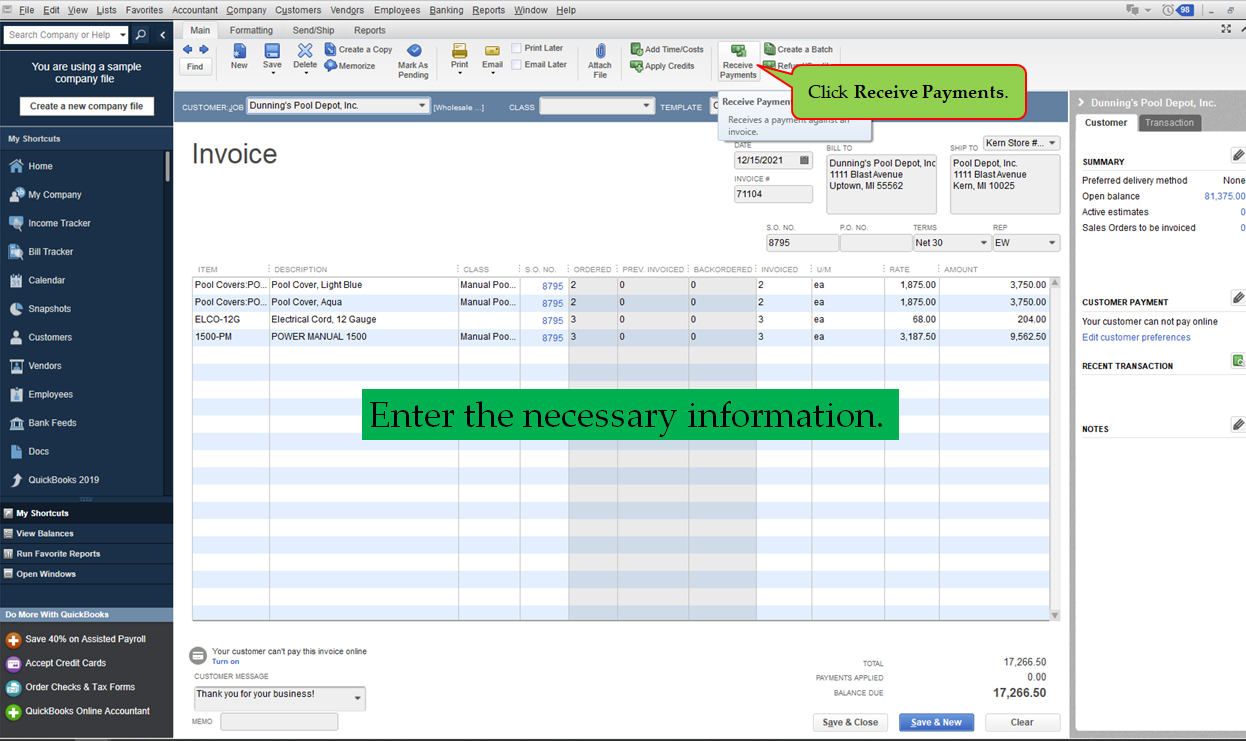Image resolution: width=1246 pixels, height=741 pixels.
Task: Edit customer summary pencil icon
Action: [1237, 155]
